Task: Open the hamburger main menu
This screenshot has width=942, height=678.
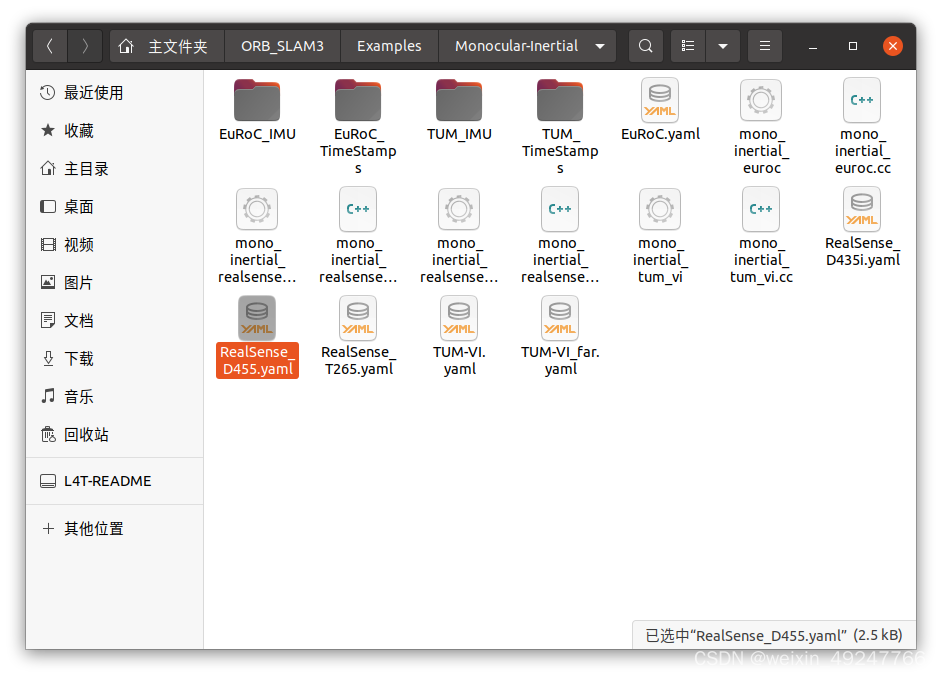Action: [765, 46]
